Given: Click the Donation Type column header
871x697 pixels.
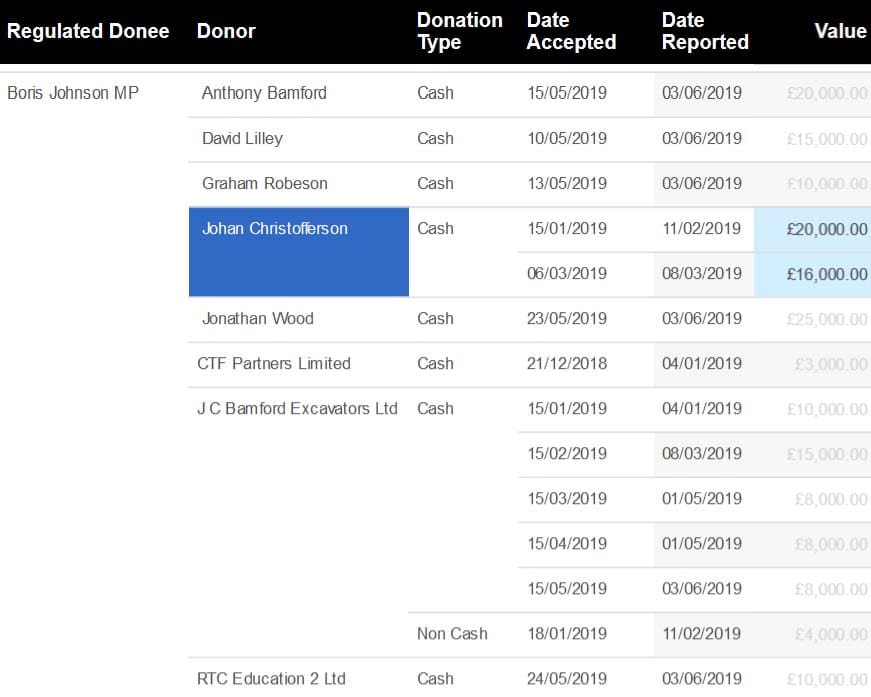Looking at the screenshot, I should point(459,31).
